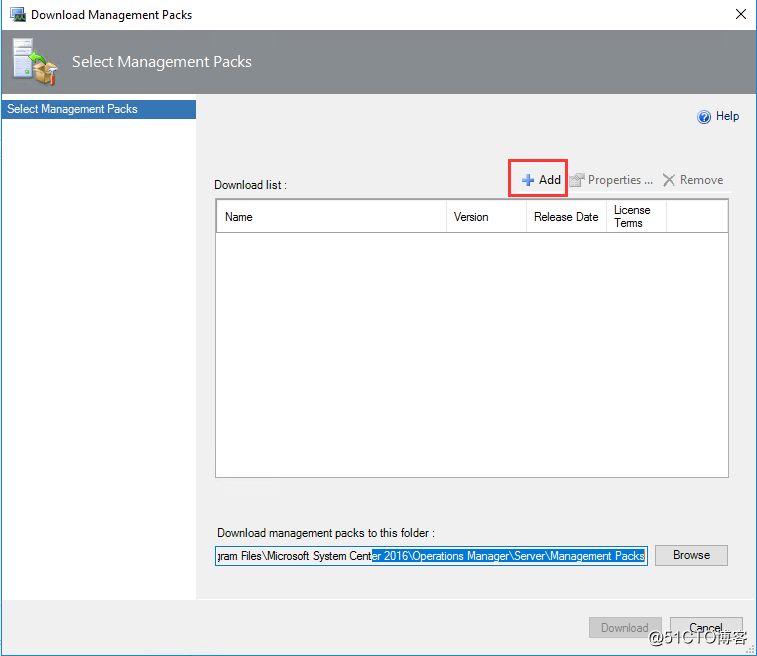Click the Add button in the download list toolbar
Image resolution: width=757 pixels, height=656 pixels.
coord(541,180)
